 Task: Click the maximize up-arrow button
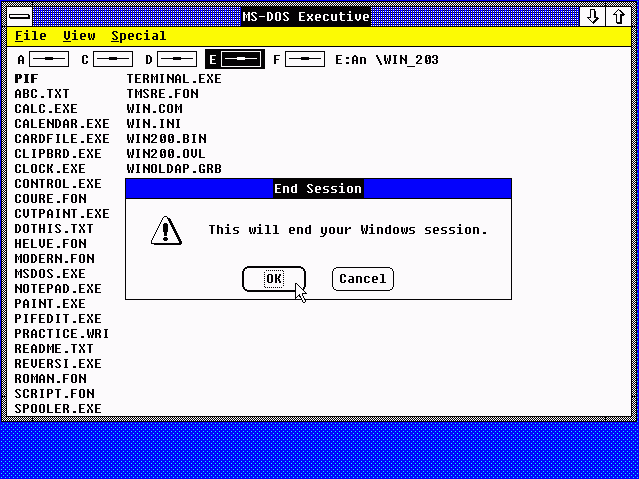(619, 16)
